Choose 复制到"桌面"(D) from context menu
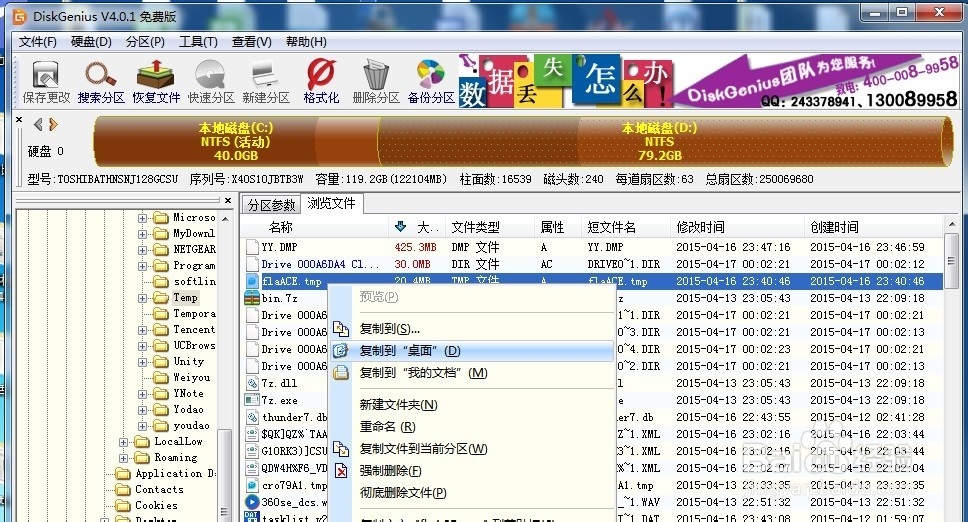 pos(472,350)
